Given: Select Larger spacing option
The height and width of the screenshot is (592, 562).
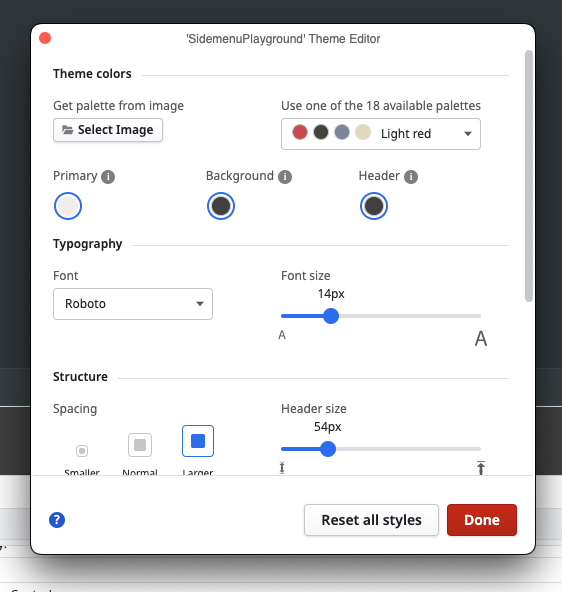Looking at the screenshot, I should (x=198, y=441).
